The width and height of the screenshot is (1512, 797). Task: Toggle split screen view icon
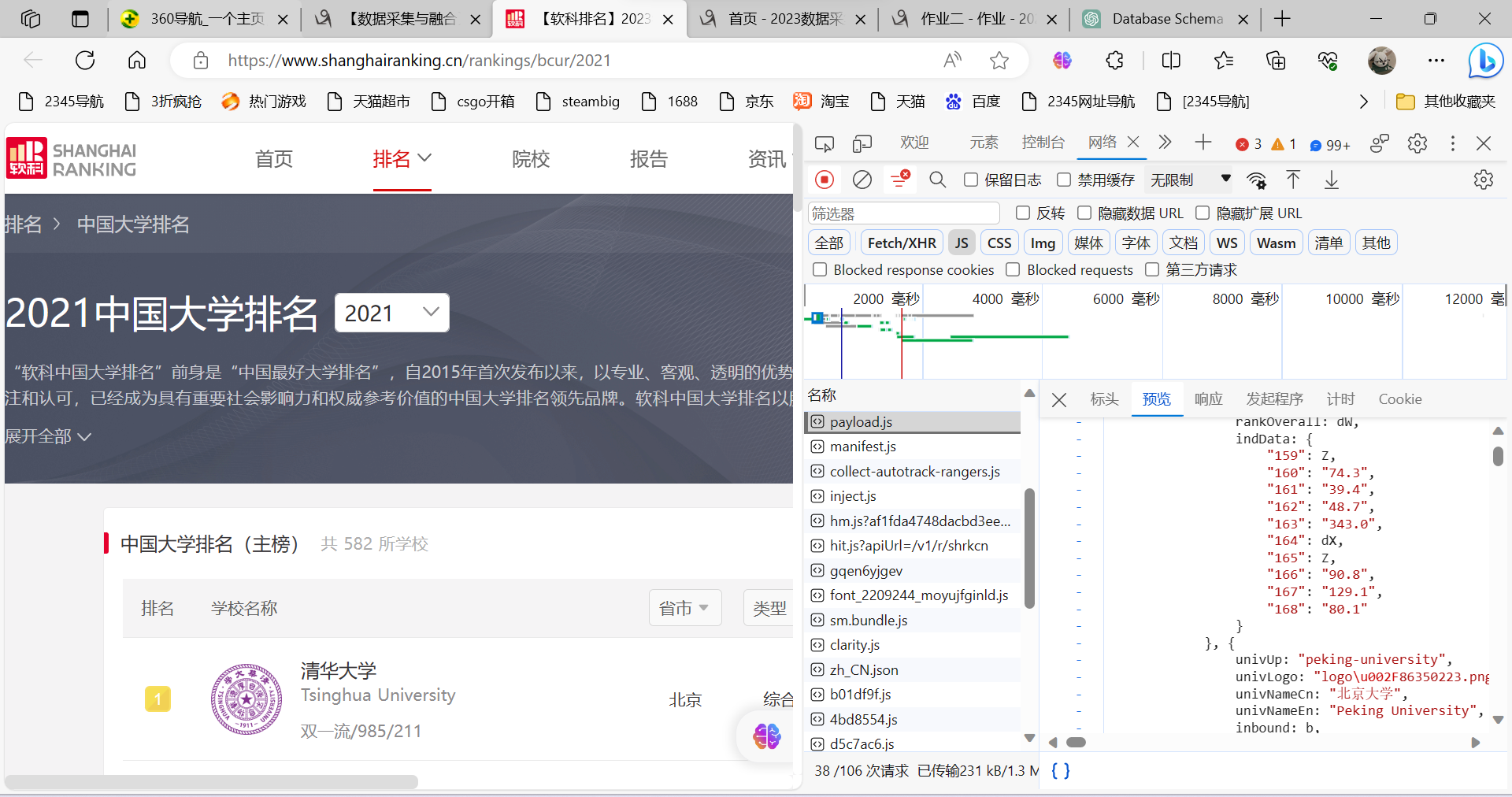coord(1171,60)
